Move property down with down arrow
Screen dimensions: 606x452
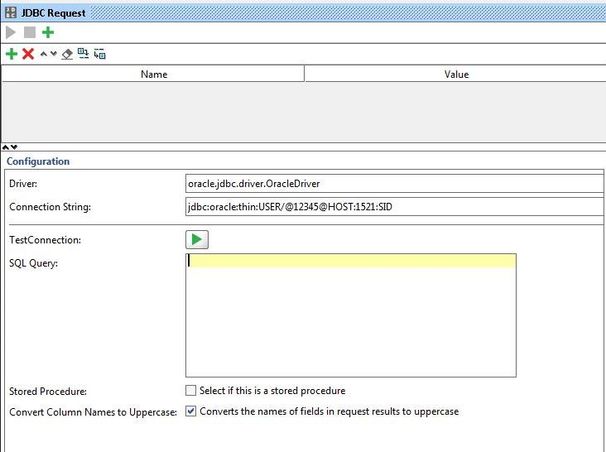[x=52, y=54]
